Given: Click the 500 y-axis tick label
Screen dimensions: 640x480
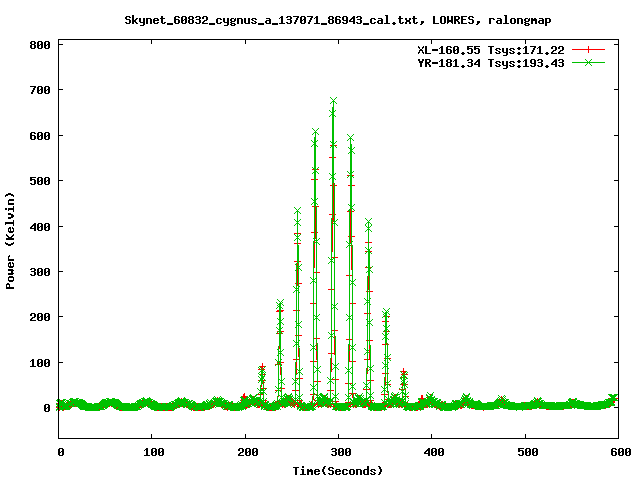Looking at the screenshot, I should tap(40, 181).
